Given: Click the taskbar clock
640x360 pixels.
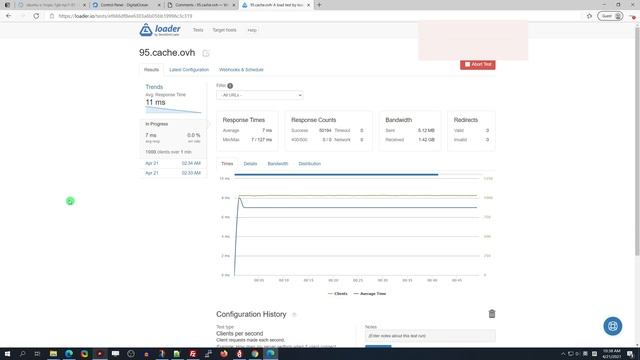Looking at the screenshot, I should coord(611,354).
